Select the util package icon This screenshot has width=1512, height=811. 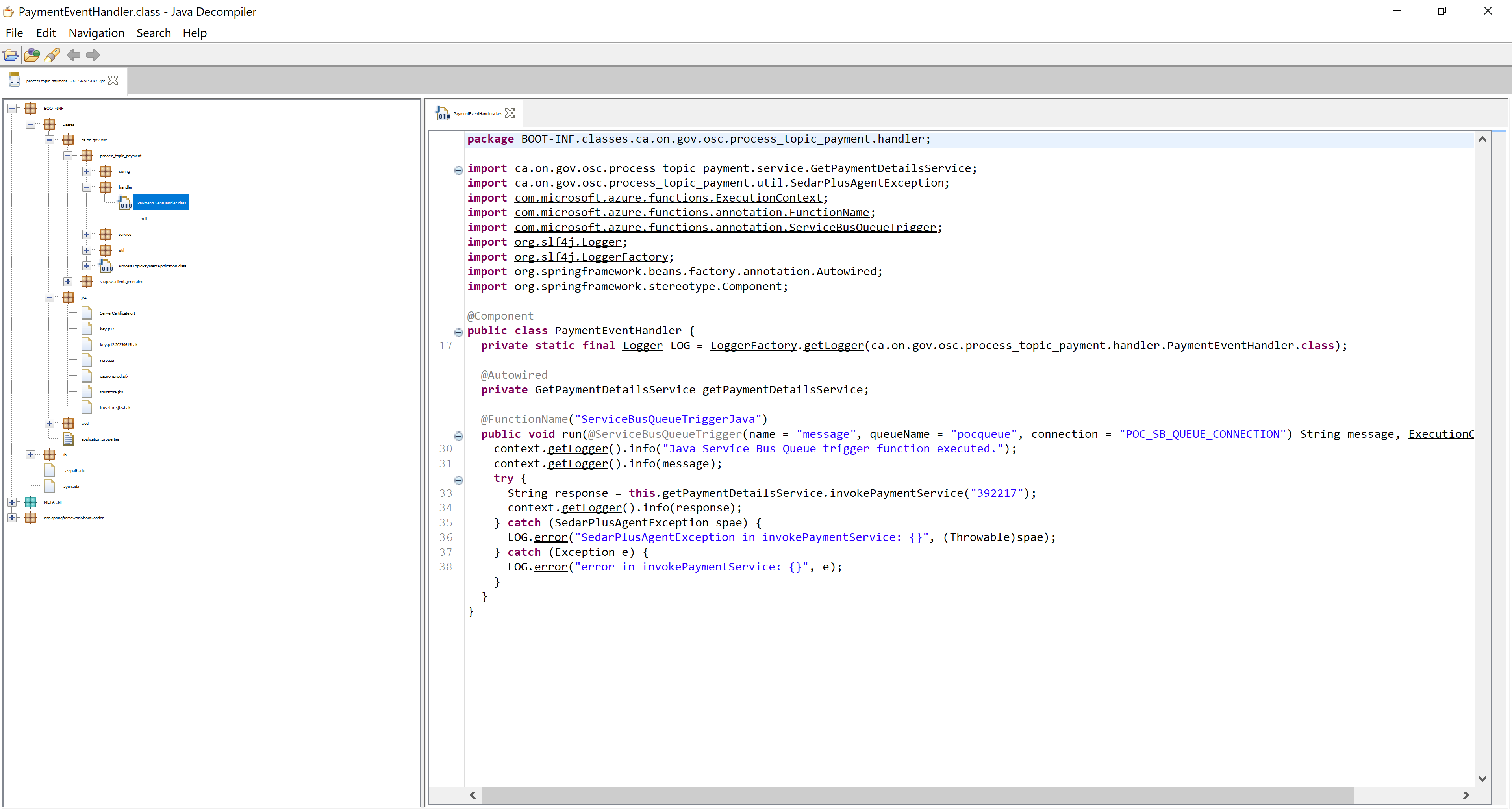point(106,250)
